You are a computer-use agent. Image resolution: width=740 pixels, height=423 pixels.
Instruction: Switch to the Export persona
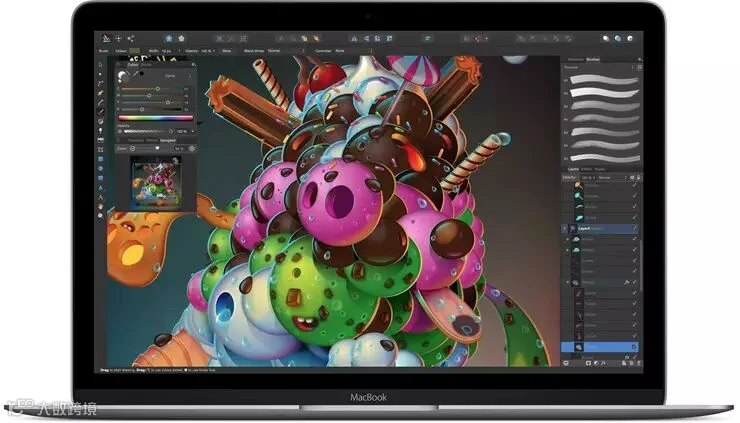click(131, 38)
